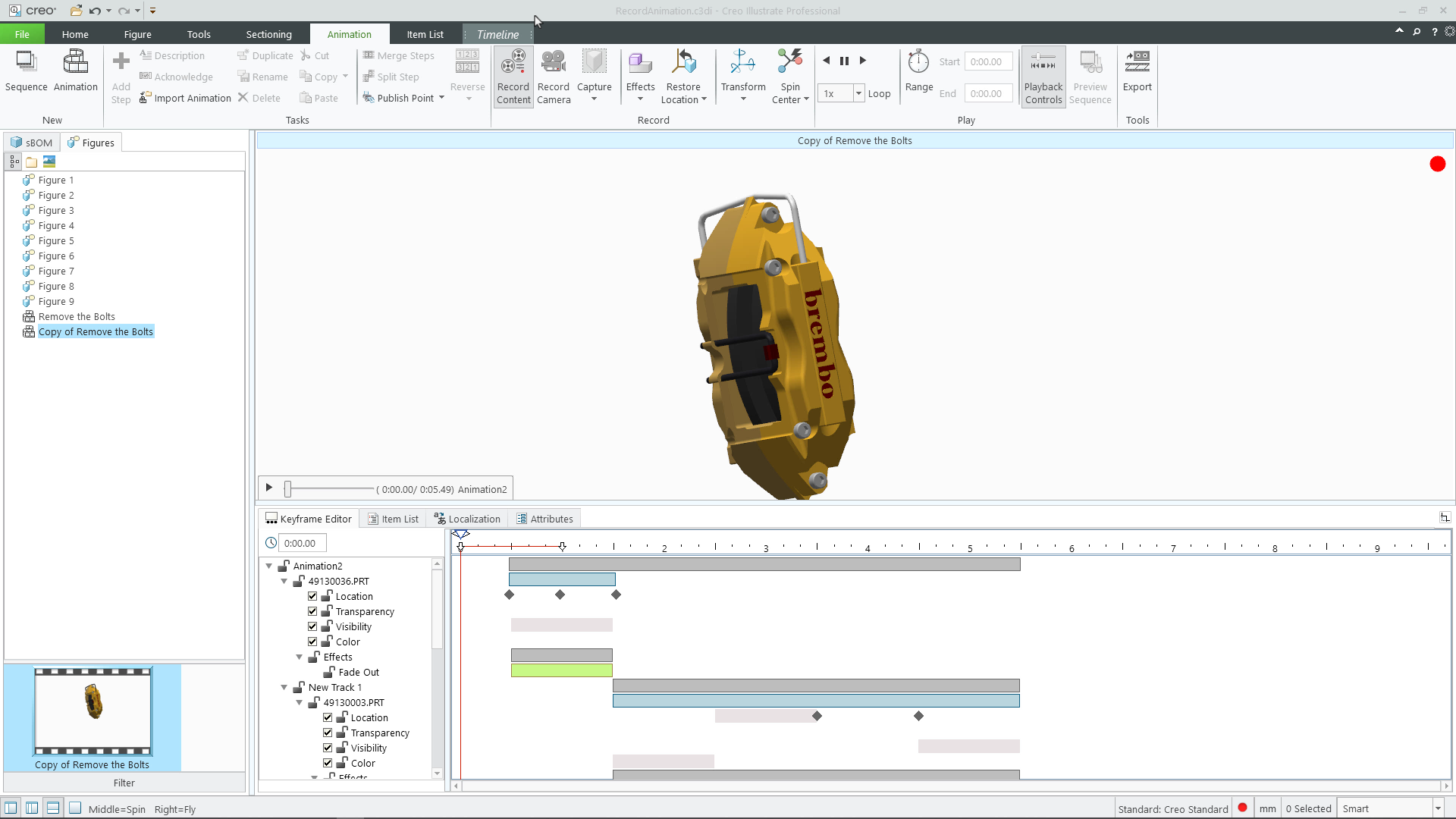
Task: Open the Localization tab
Action: tap(468, 519)
